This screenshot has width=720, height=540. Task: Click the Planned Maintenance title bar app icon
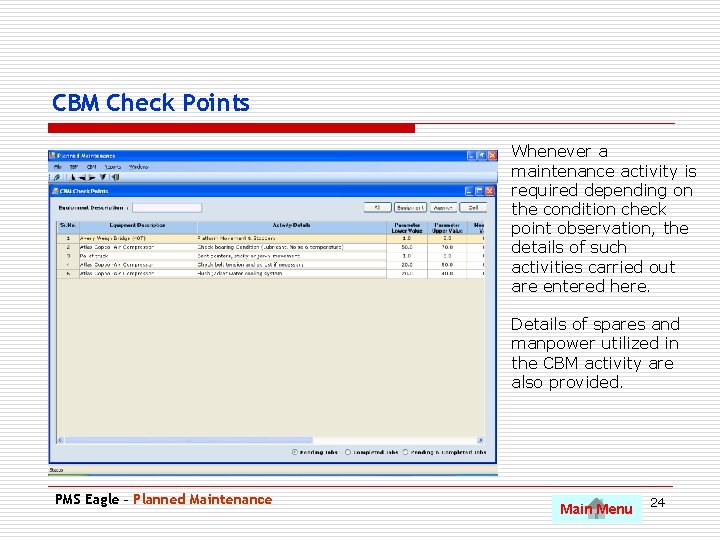click(52, 156)
